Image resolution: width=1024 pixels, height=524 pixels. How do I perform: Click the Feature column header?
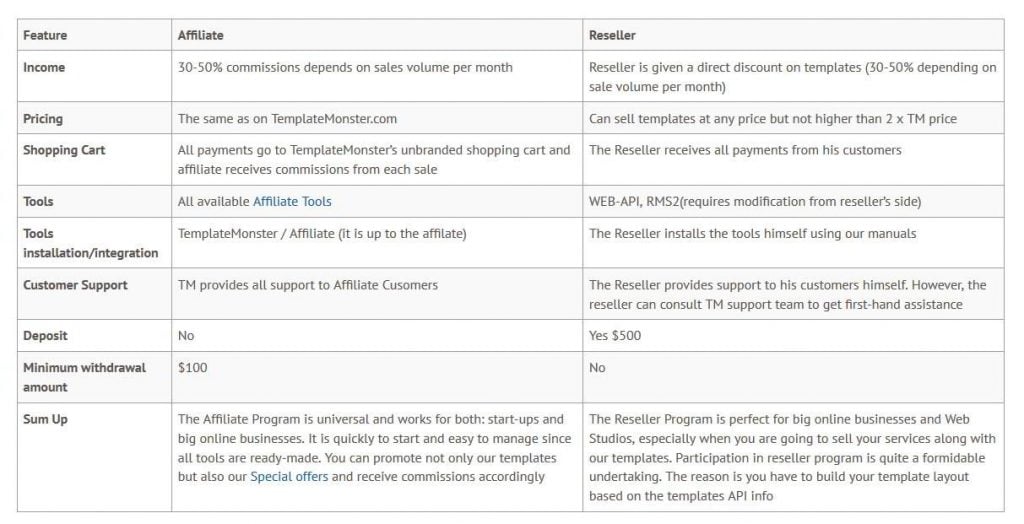coord(45,35)
